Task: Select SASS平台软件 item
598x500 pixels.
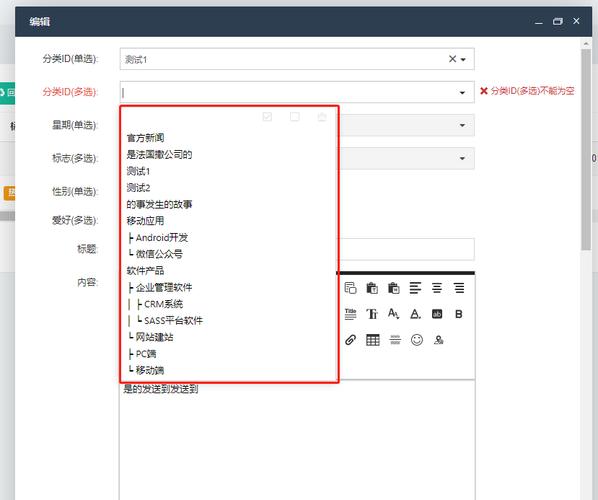Action: tap(165, 321)
